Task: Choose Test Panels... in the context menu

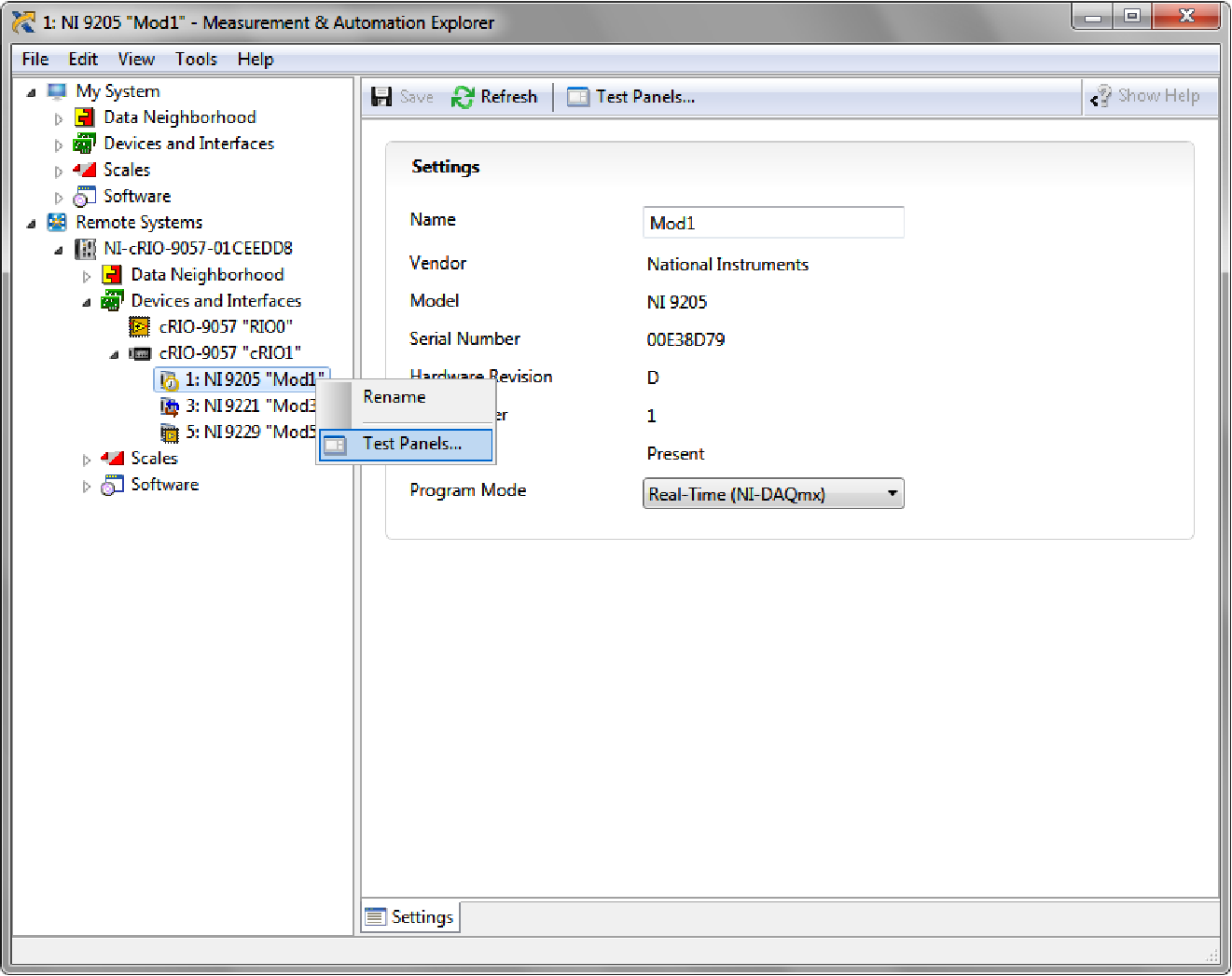Action: coord(406,445)
